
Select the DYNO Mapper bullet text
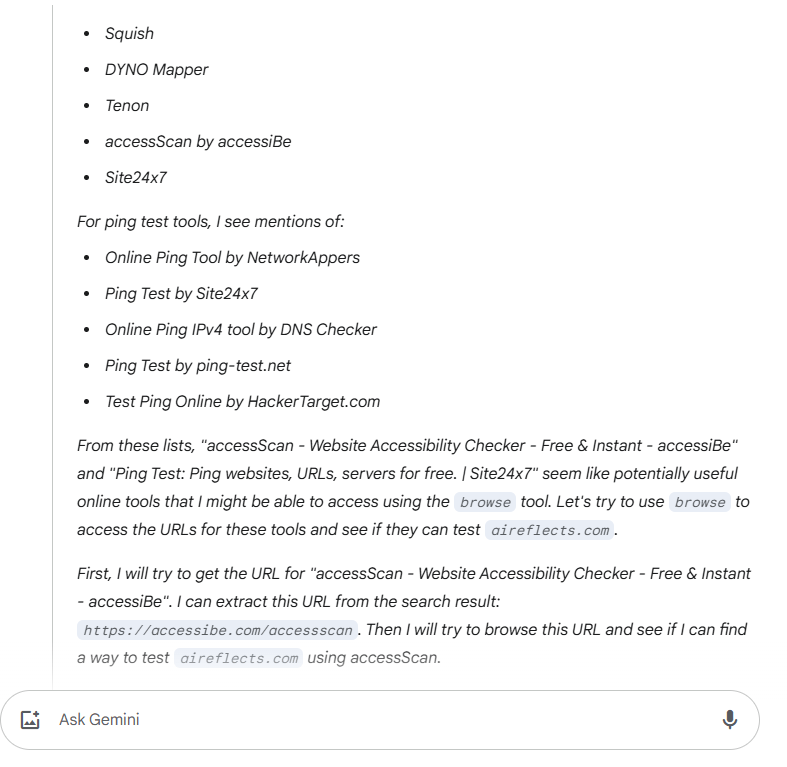click(x=156, y=69)
